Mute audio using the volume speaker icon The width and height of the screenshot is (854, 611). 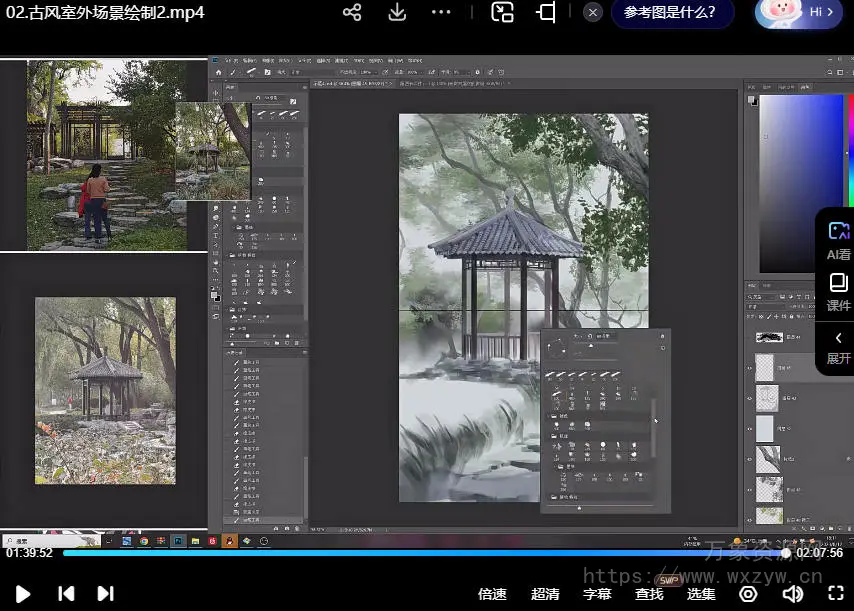tap(792, 594)
